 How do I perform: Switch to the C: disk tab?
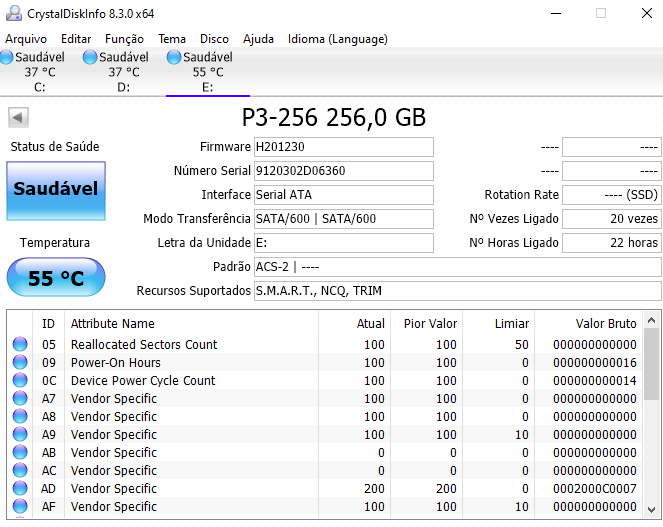[39, 72]
